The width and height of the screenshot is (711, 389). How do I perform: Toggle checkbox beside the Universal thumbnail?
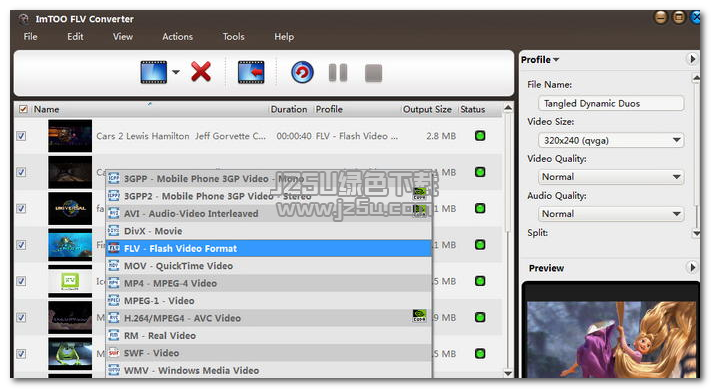point(21,209)
